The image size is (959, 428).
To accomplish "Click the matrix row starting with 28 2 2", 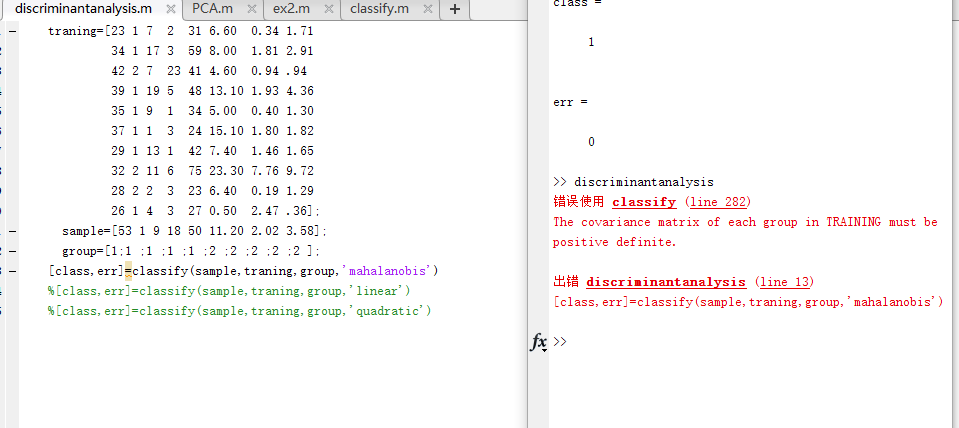I will 212,191.
